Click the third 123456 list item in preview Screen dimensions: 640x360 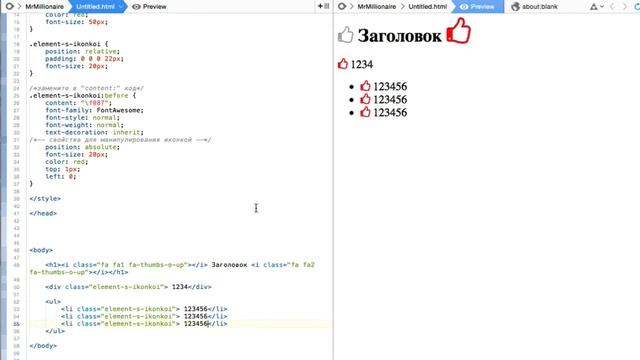(390, 113)
